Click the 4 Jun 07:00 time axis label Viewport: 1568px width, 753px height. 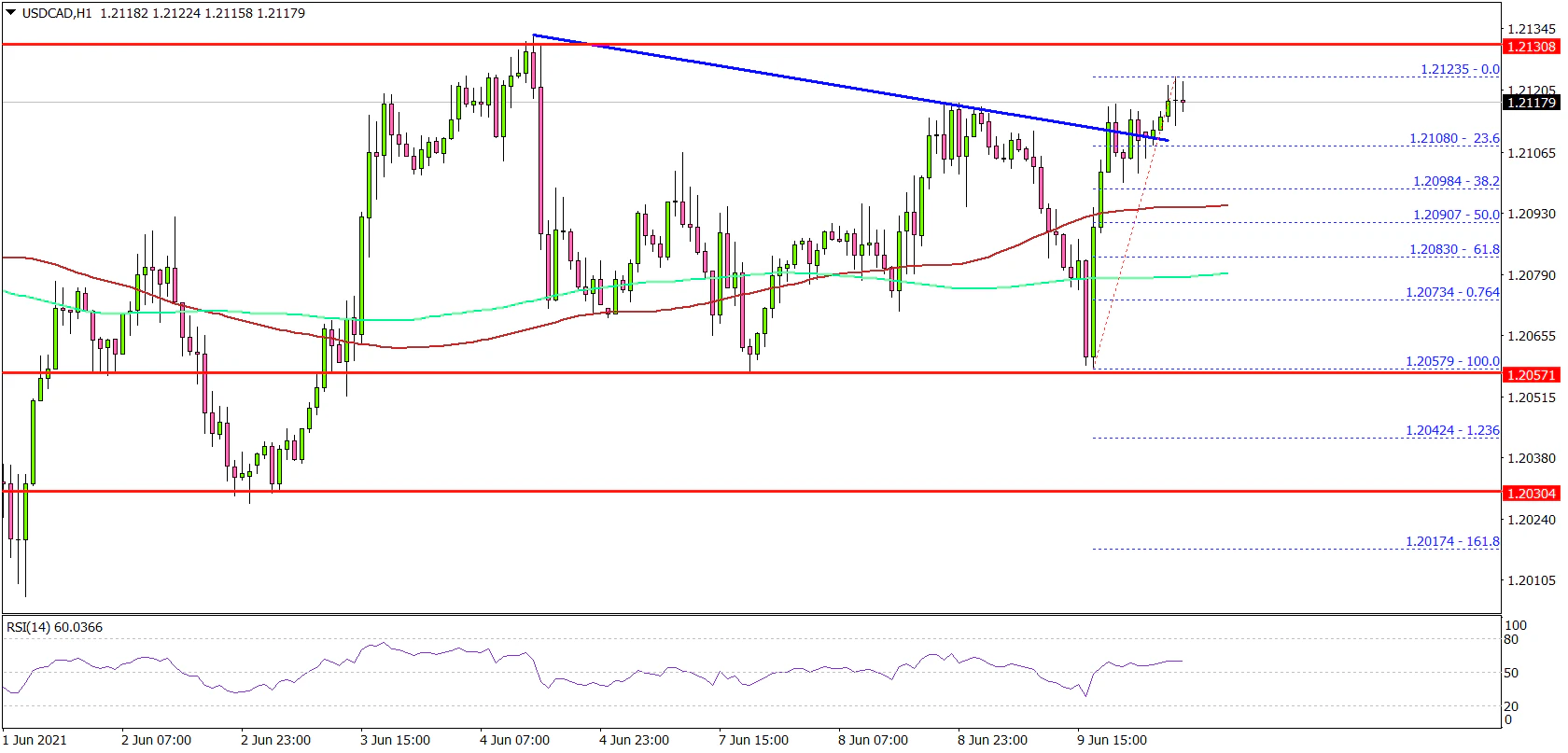click(515, 740)
